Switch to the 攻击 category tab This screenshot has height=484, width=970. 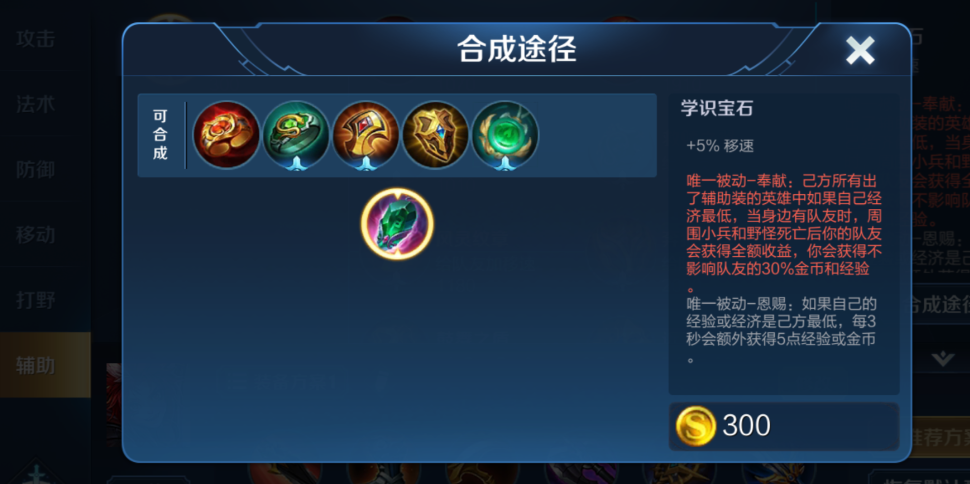[36, 39]
